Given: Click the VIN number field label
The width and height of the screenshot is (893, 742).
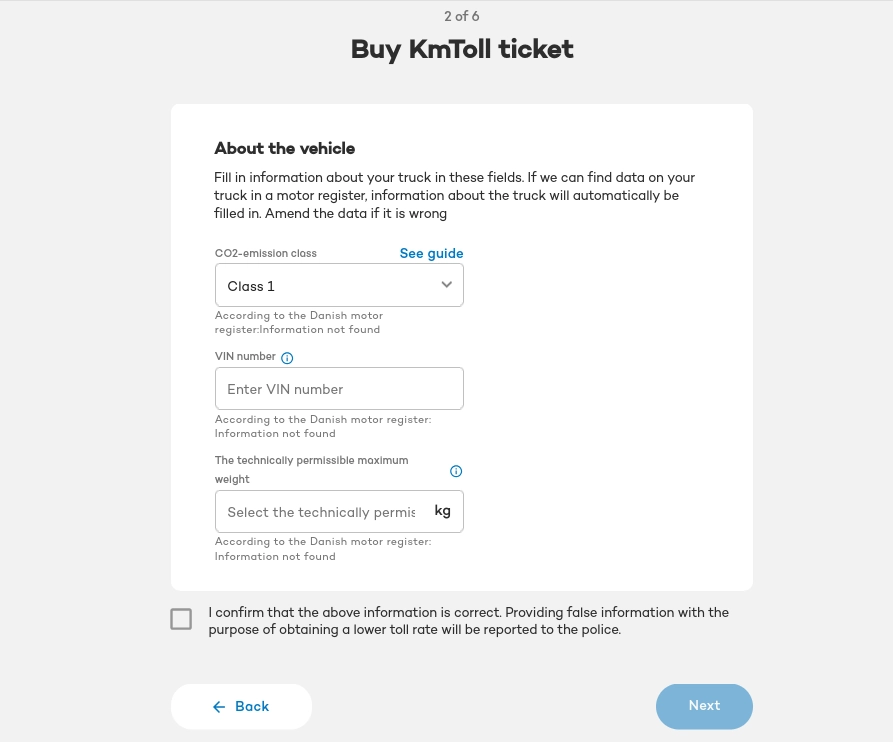Looking at the screenshot, I should (245, 357).
